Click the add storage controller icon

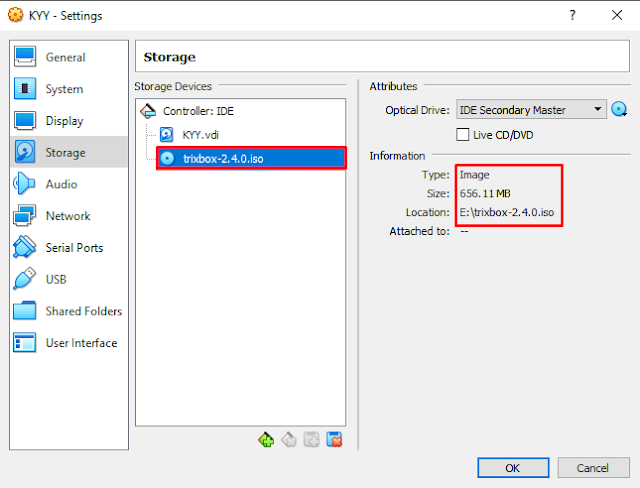[x=266, y=440]
